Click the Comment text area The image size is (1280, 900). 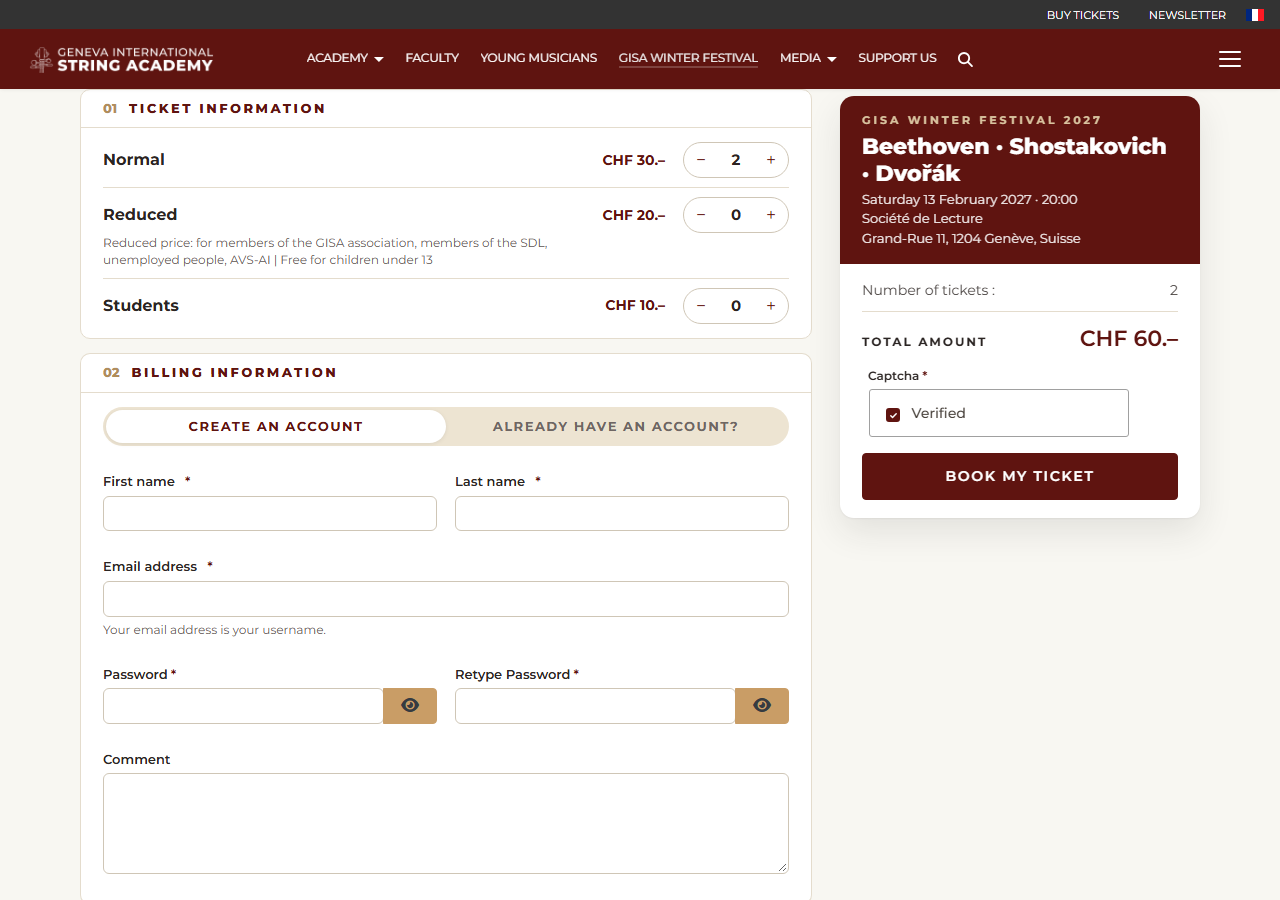tap(446, 823)
